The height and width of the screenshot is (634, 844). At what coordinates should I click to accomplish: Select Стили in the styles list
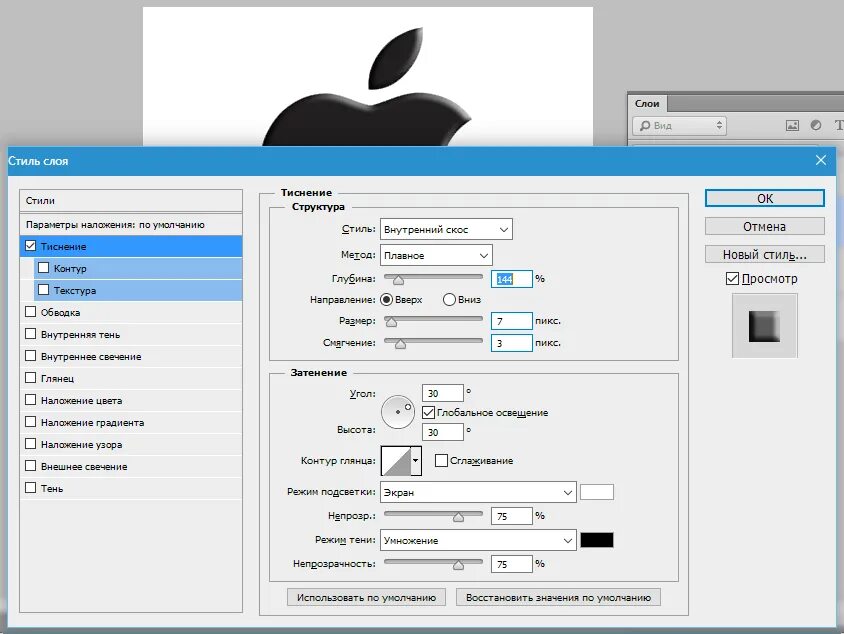pyautogui.click(x=131, y=200)
